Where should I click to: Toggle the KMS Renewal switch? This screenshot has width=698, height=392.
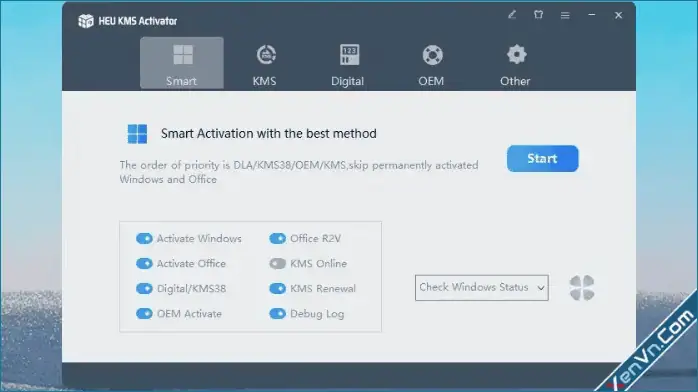point(277,288)
